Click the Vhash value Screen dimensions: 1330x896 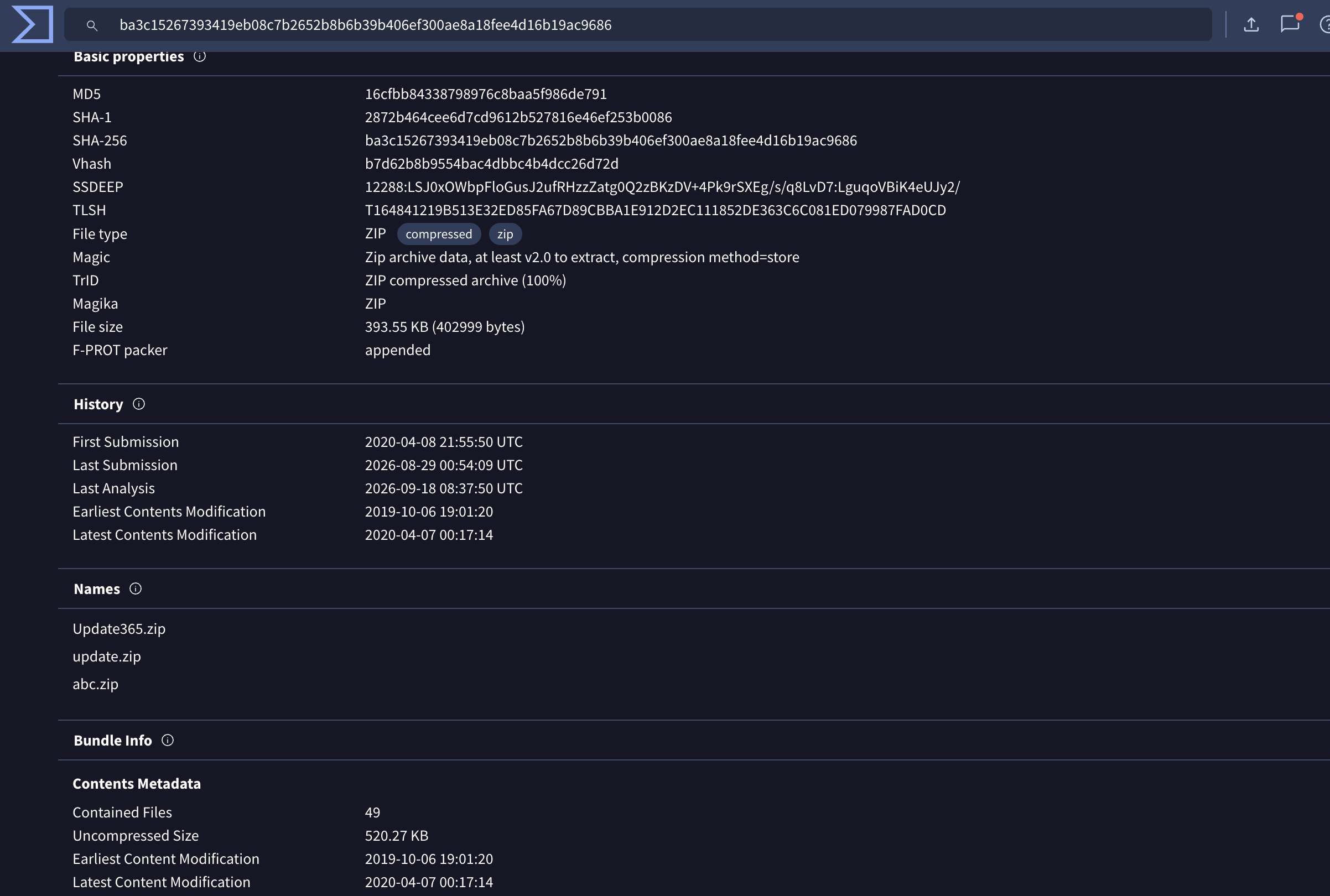491,164
